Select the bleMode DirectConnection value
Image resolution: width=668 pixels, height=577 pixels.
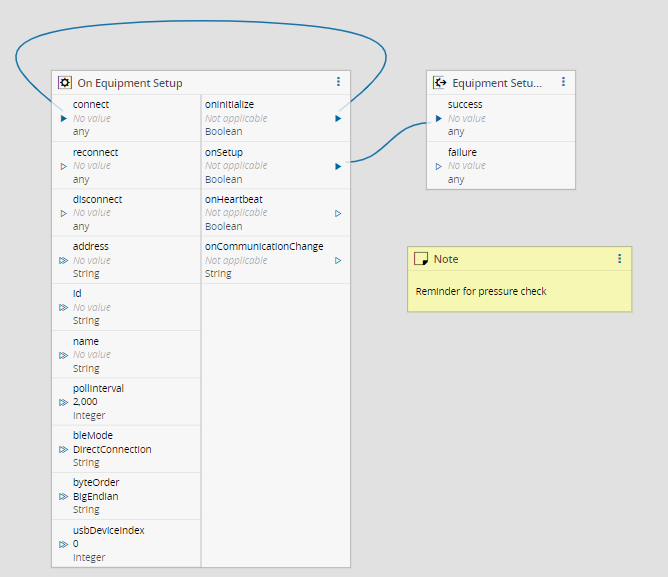click(x=112, y=449)
